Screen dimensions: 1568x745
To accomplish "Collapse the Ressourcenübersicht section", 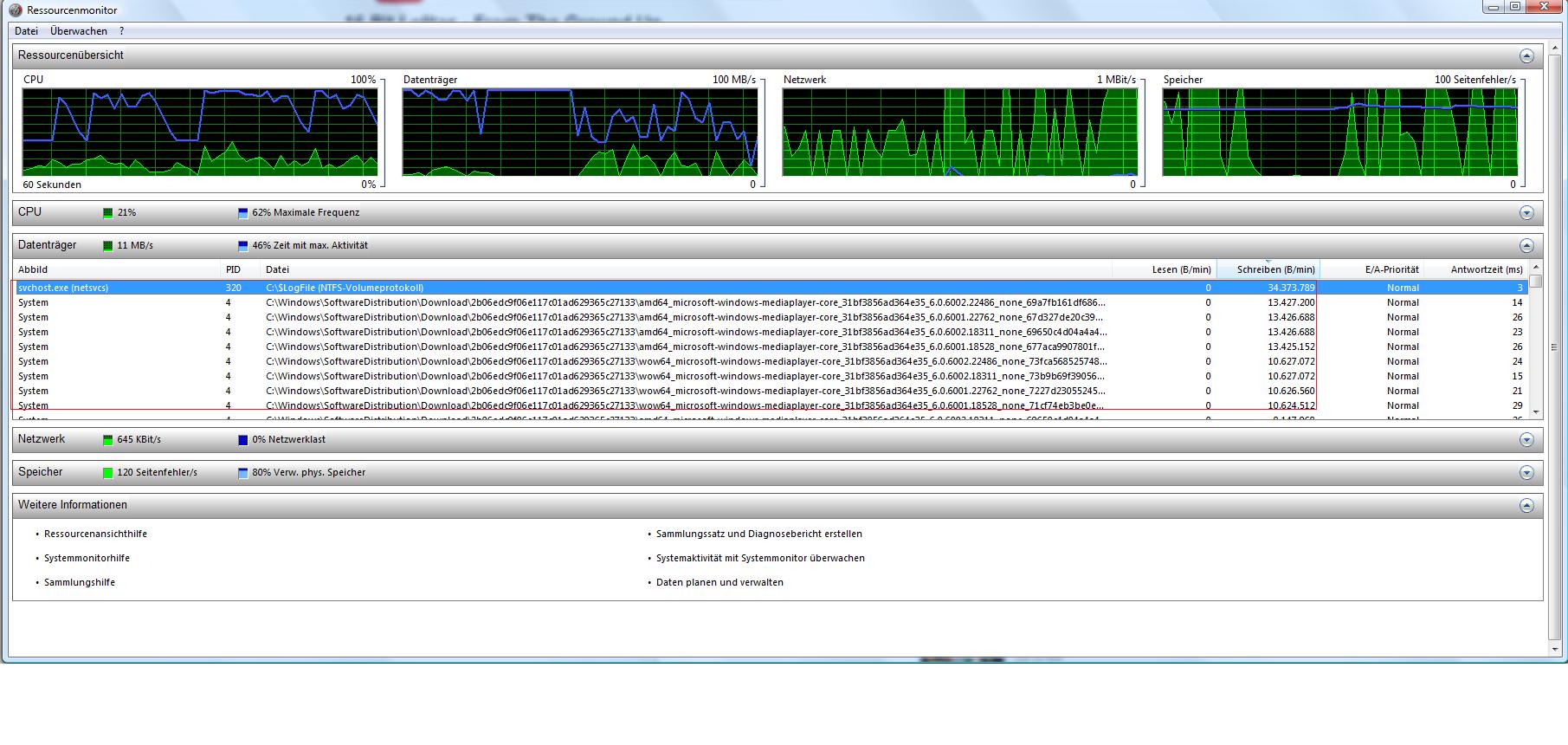I will click(1526, 55).
